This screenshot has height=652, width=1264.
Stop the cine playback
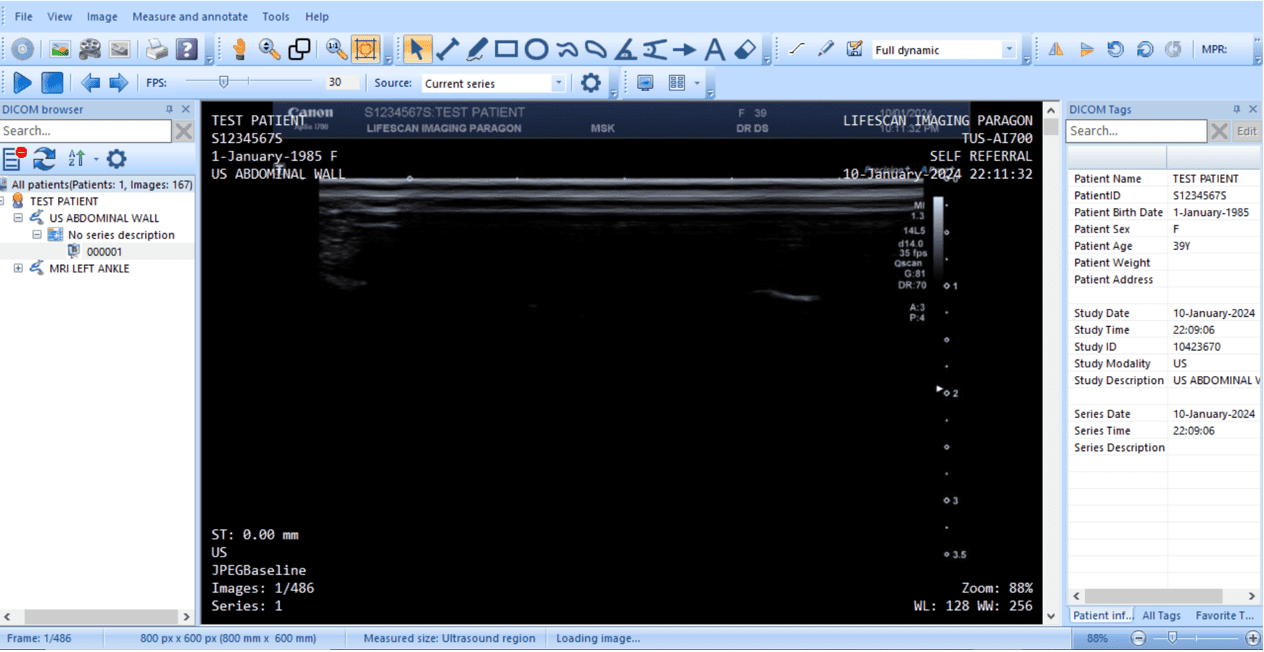click(52, 83)
